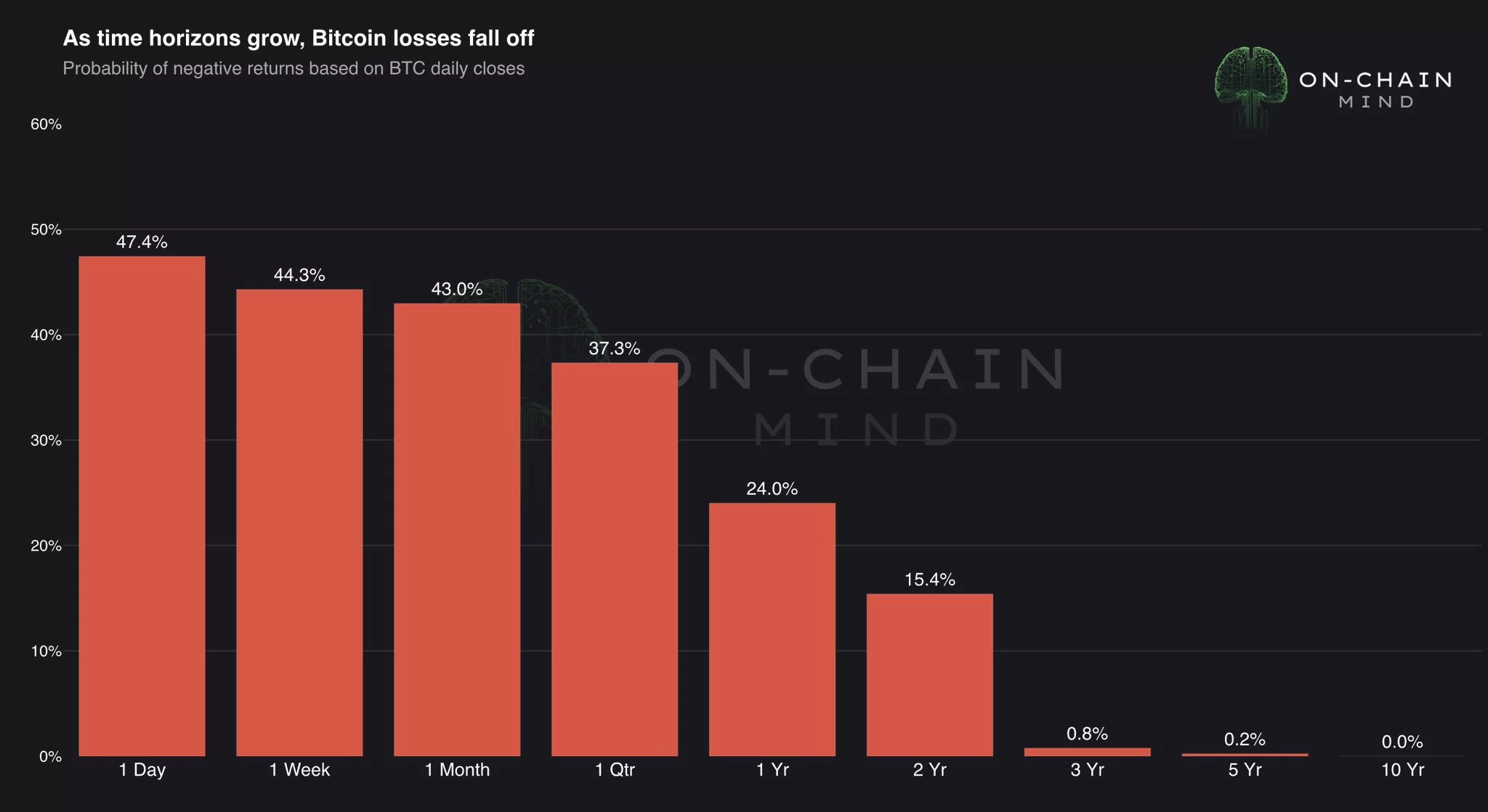Click the 30% y-axis tick label
Image resolution: width=1488 pixels, height=812 pixels.
coord(46,441)
